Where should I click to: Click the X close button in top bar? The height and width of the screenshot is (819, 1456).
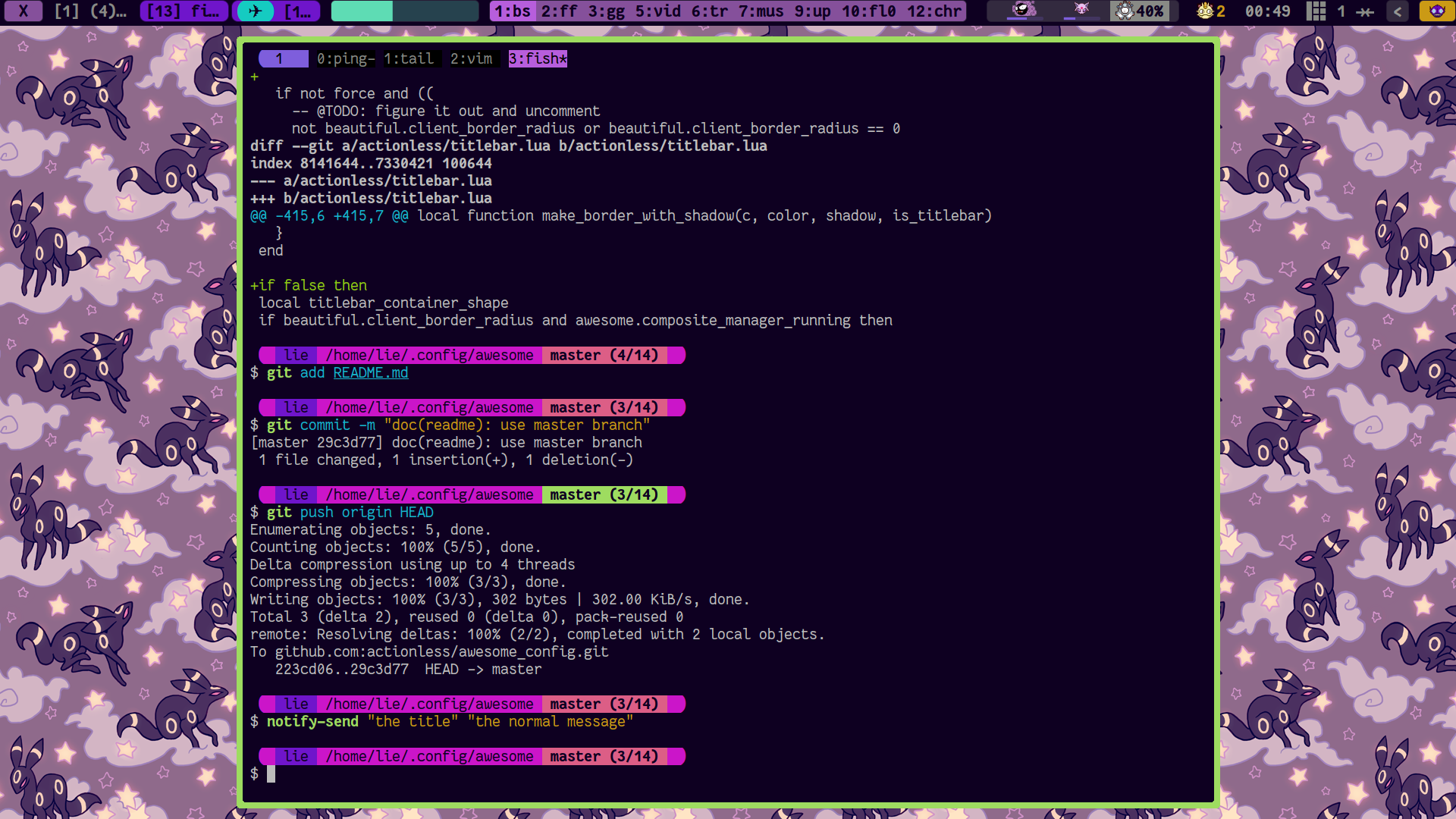pos(24,11)
